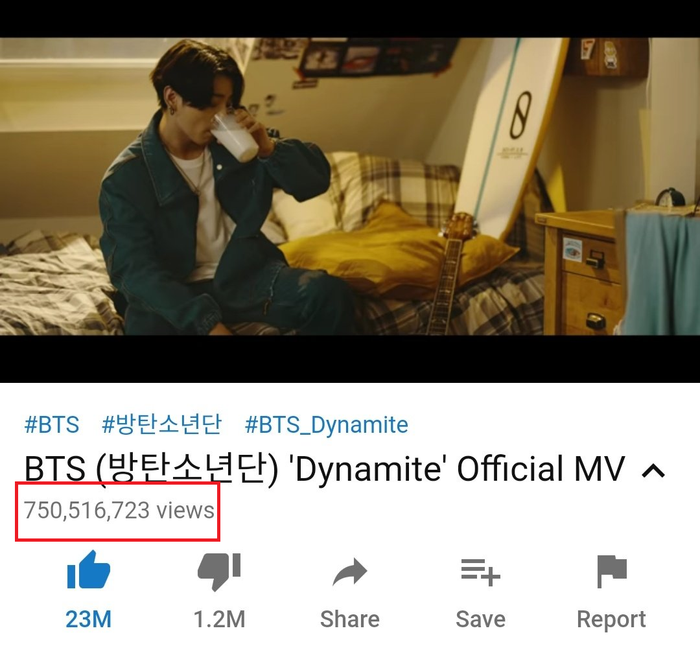Collapse the video description using the chevron
Screen dimensions: 700x653
click(x=653, y=470)
